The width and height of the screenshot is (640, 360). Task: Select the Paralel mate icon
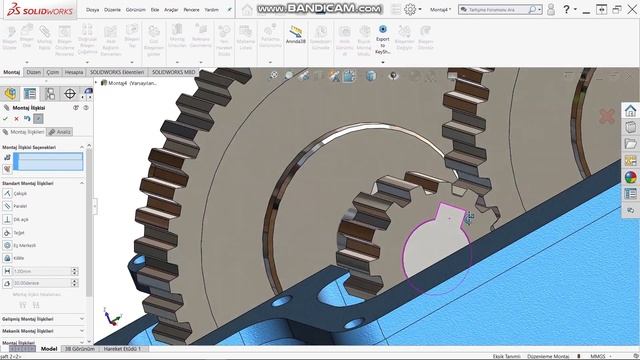pyautogui.click(x=7, y=206)
